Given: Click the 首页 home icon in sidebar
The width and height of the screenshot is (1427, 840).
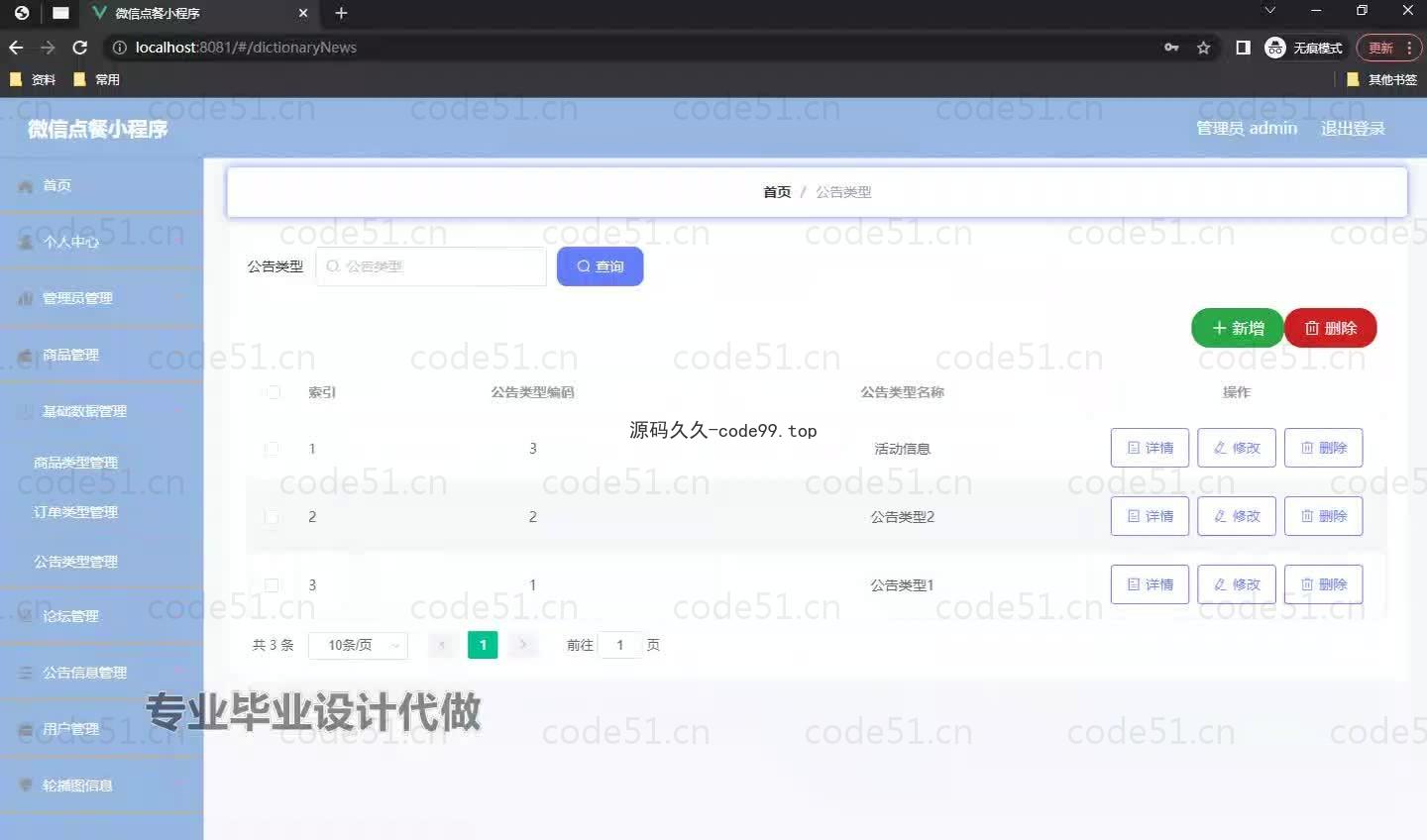Looking at the screenshot, I should click(x=26, y=185).
